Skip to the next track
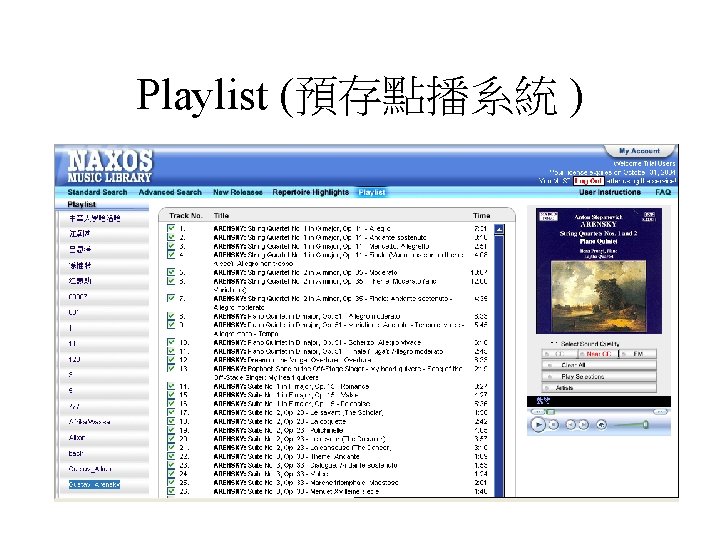This screenshot has width=720, height=540. (583, 425)
